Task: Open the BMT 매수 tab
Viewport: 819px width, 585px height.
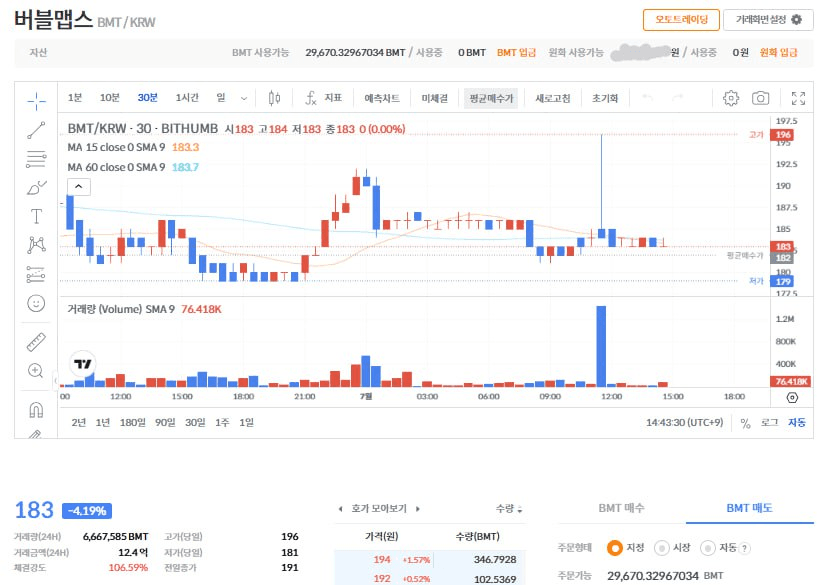Action: coord(622,508)
